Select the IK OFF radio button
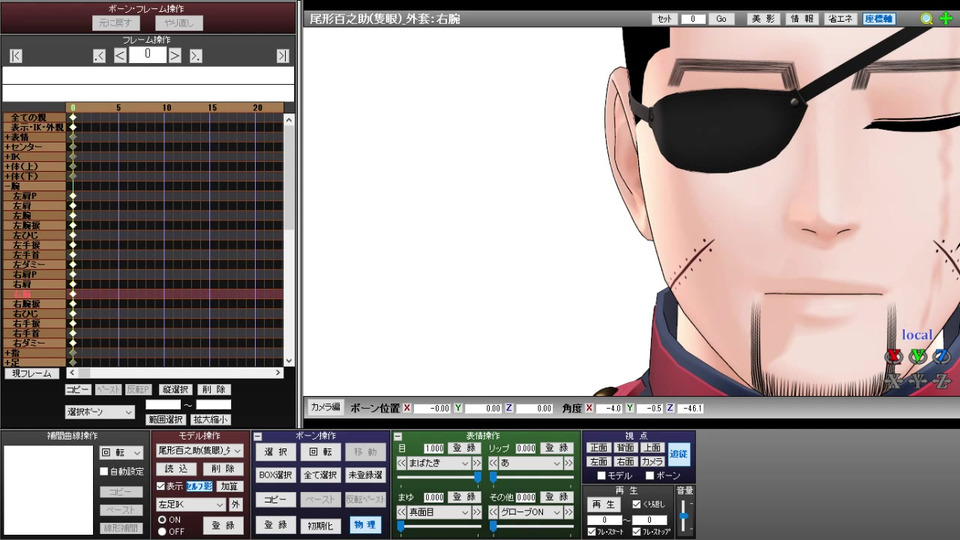This screenshot has height=540, width=960. coord(162,531)
